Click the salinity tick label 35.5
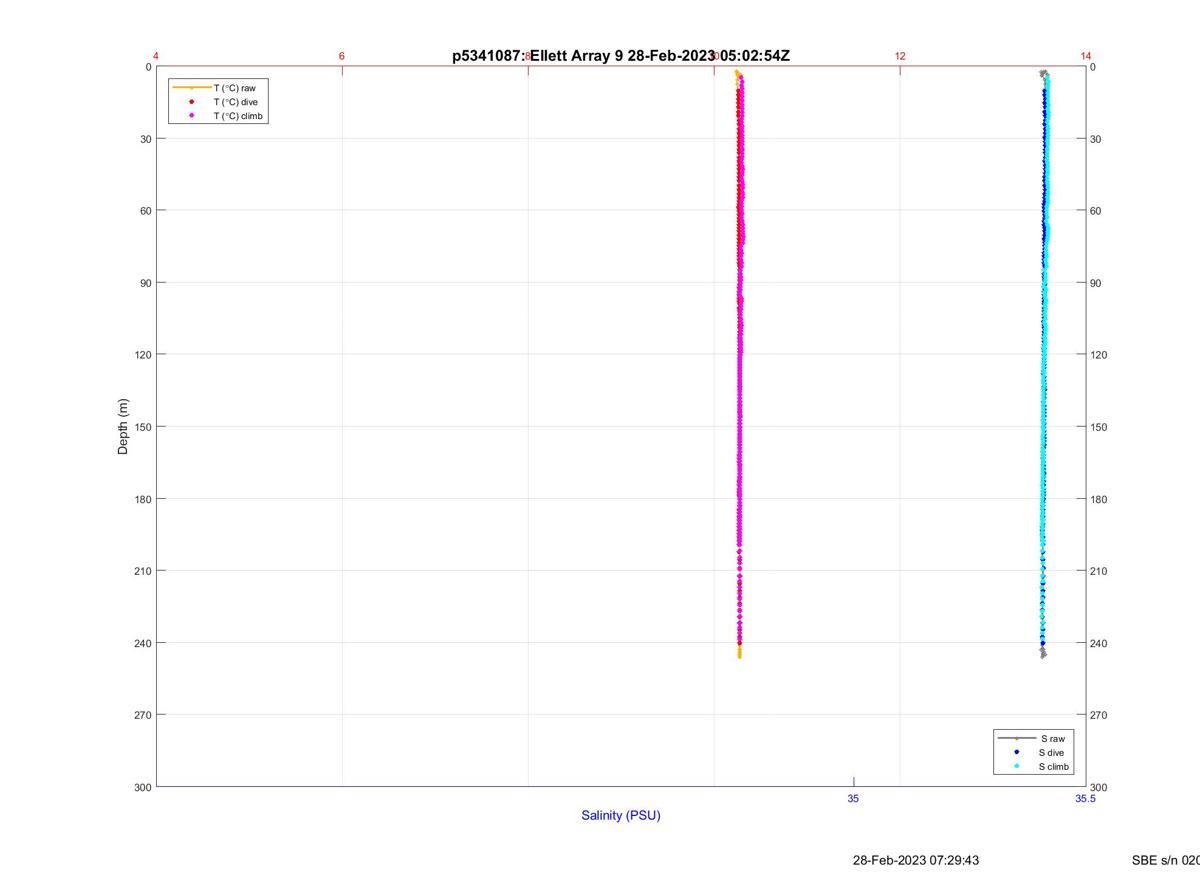This screenshot has width=1200, height=885. tap(1085, 798)
